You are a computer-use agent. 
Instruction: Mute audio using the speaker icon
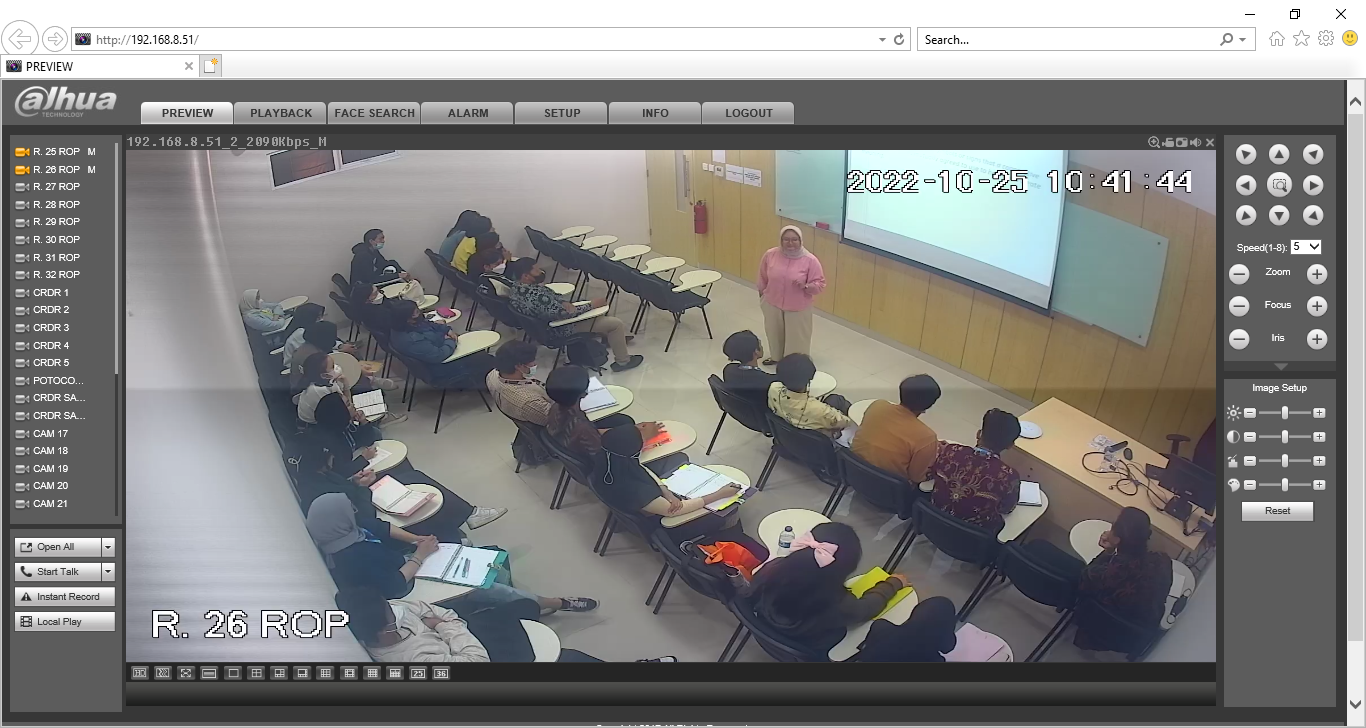click(x=1196, y=142)
